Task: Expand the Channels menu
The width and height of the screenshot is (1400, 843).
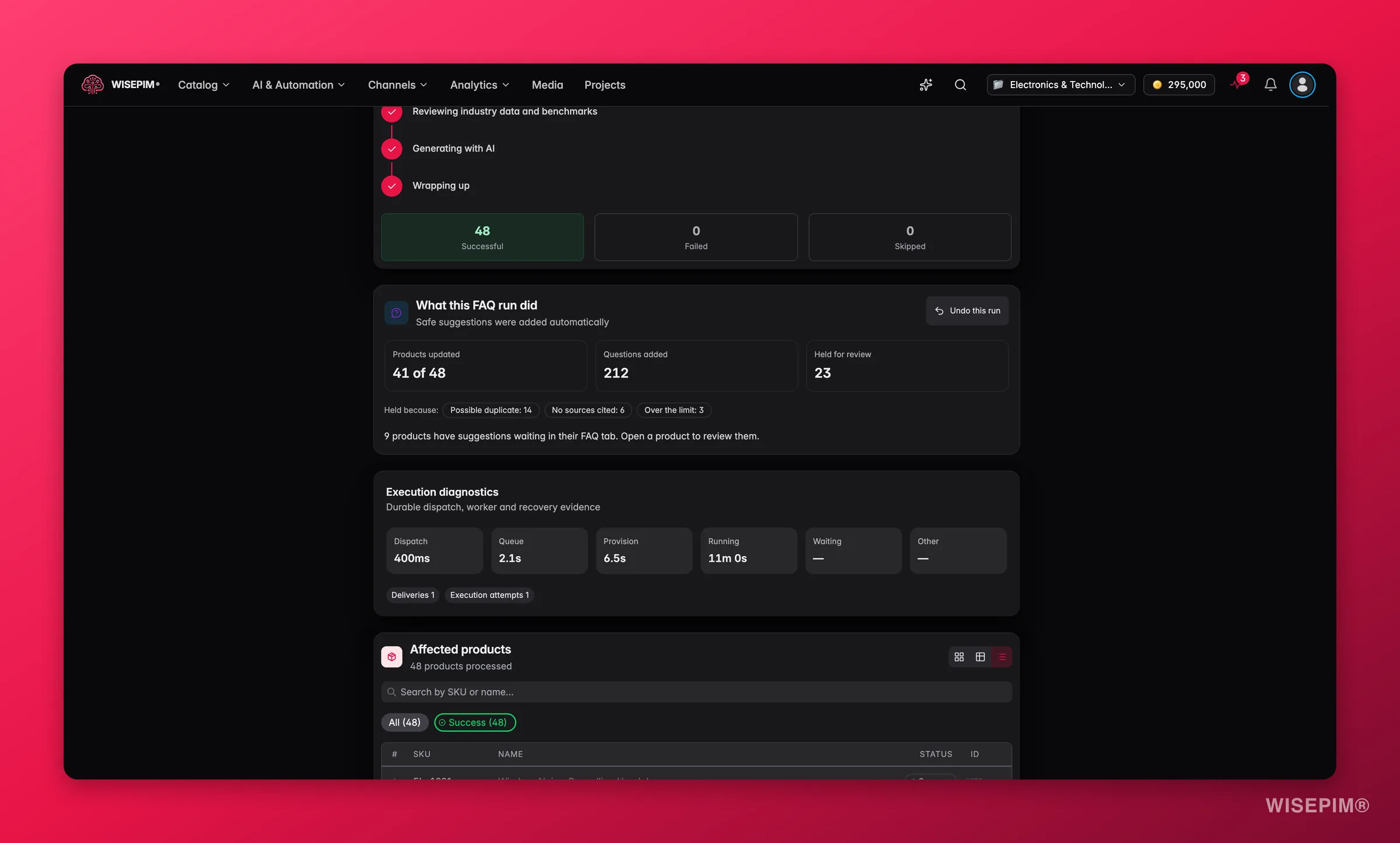Action: tap(397, 85)
